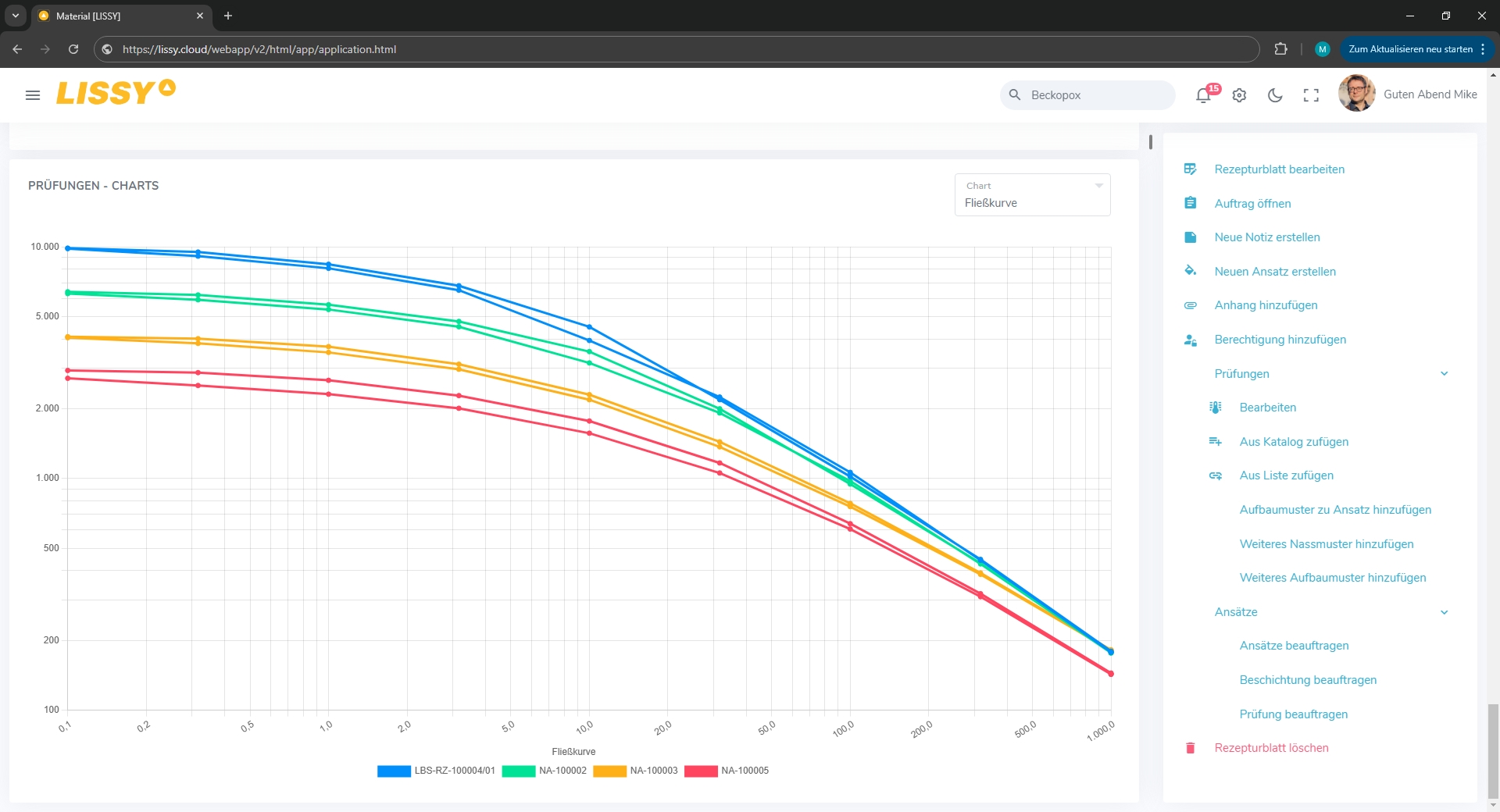The height and width of the screenshot is (812, 1500).
Task: Choose Weiteres Nassmuster hinzufügen
Action: tap(1327, 544)
